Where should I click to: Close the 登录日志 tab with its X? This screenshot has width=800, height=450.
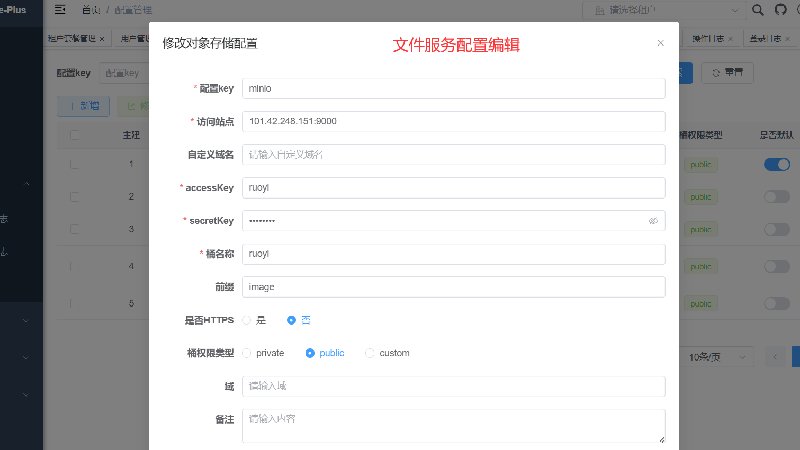(x=788, y=39)
